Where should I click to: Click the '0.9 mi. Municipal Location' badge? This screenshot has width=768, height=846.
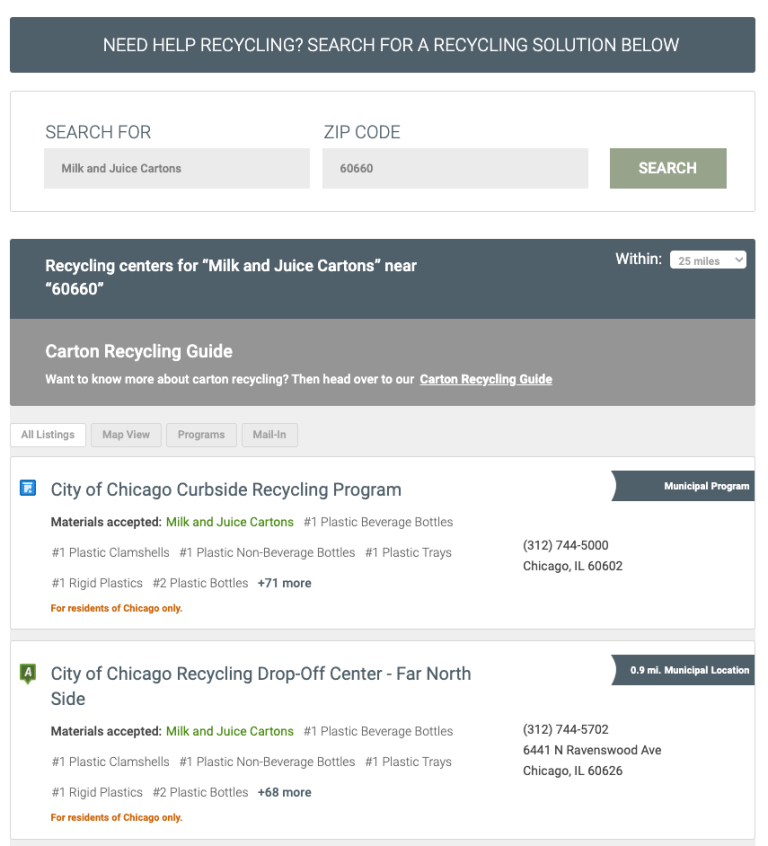click(688, 670)
